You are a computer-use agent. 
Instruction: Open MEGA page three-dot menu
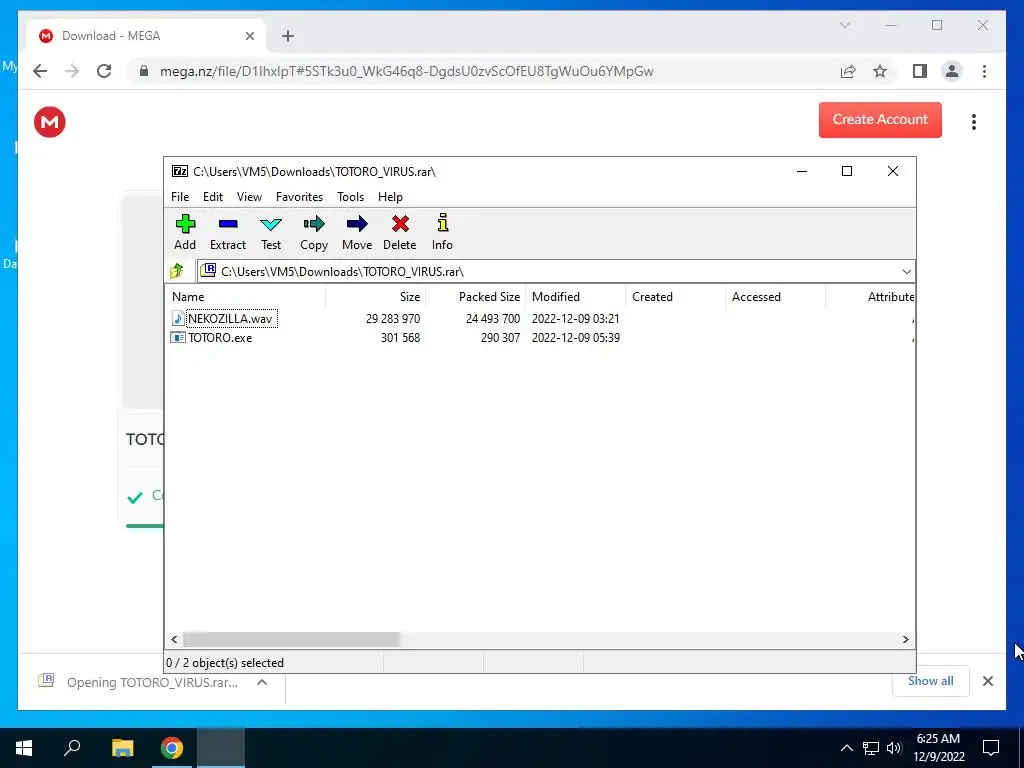coord(974,122)
